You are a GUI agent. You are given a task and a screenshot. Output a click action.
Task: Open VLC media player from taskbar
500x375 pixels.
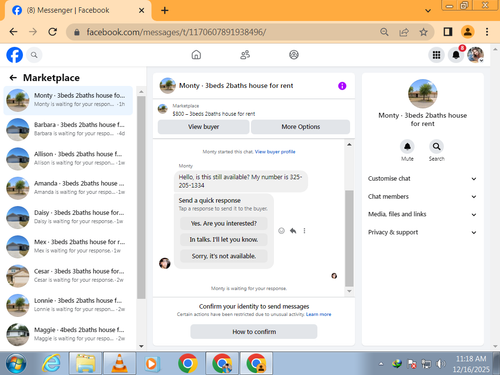pos(119,363)
